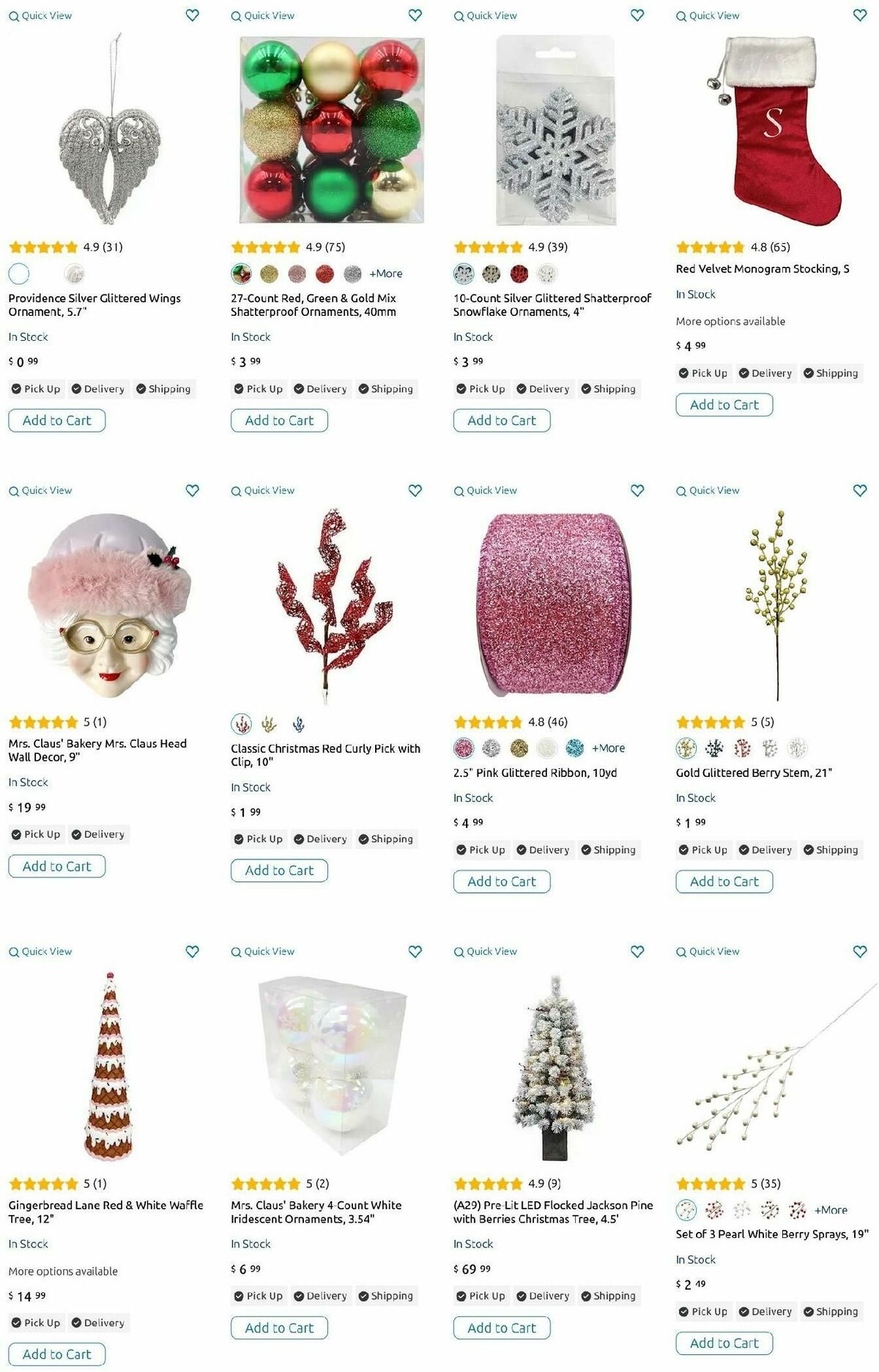Screen dimensions: 879x1372
Task: Open Quick View for 27-Count Mix Ornaments
Action: pos(263,15)
